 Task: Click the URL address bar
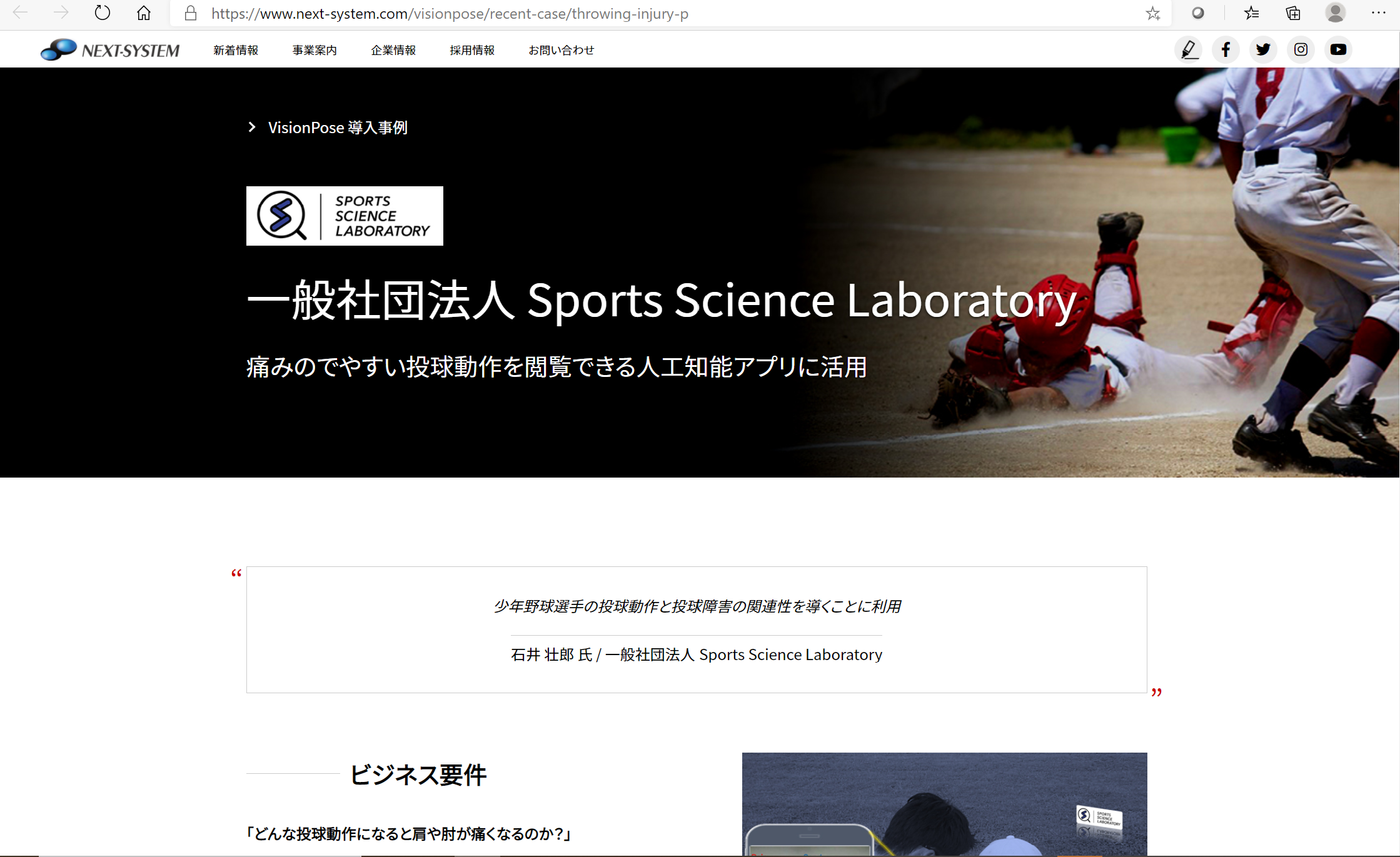click(669, 14)
